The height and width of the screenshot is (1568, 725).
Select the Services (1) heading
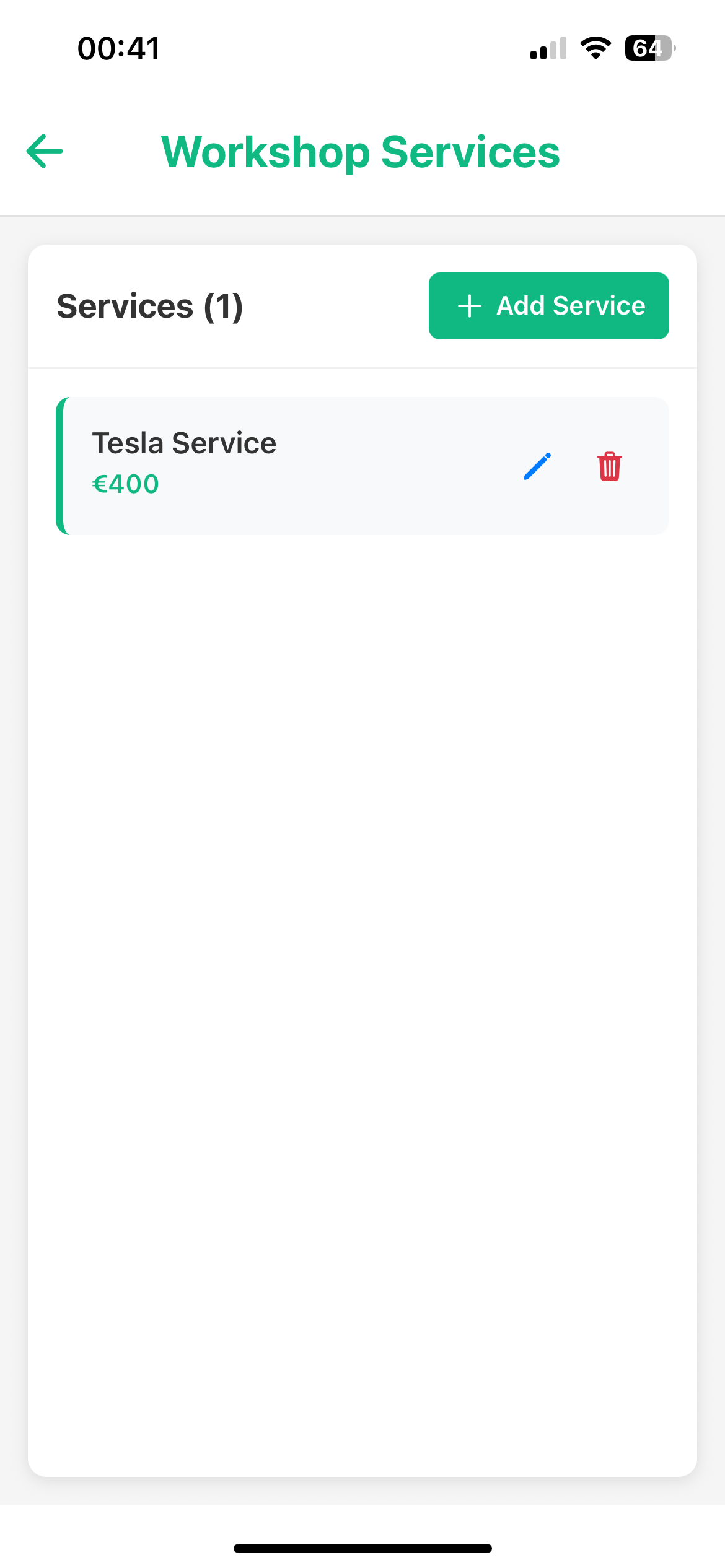click(x=150, y=307)
